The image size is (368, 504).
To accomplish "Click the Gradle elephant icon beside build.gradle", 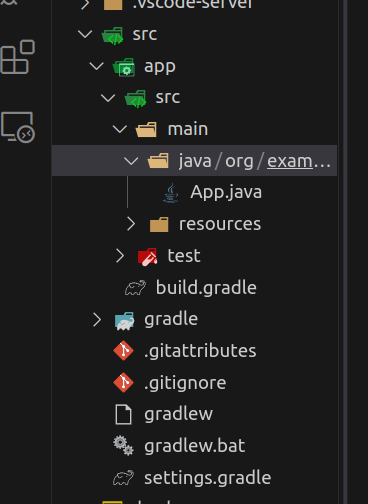I will point(135,288).
